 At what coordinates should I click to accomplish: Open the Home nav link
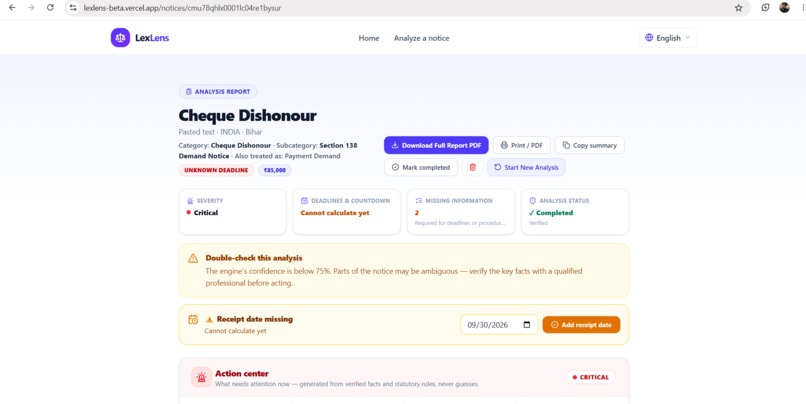[x=369, y=38]
